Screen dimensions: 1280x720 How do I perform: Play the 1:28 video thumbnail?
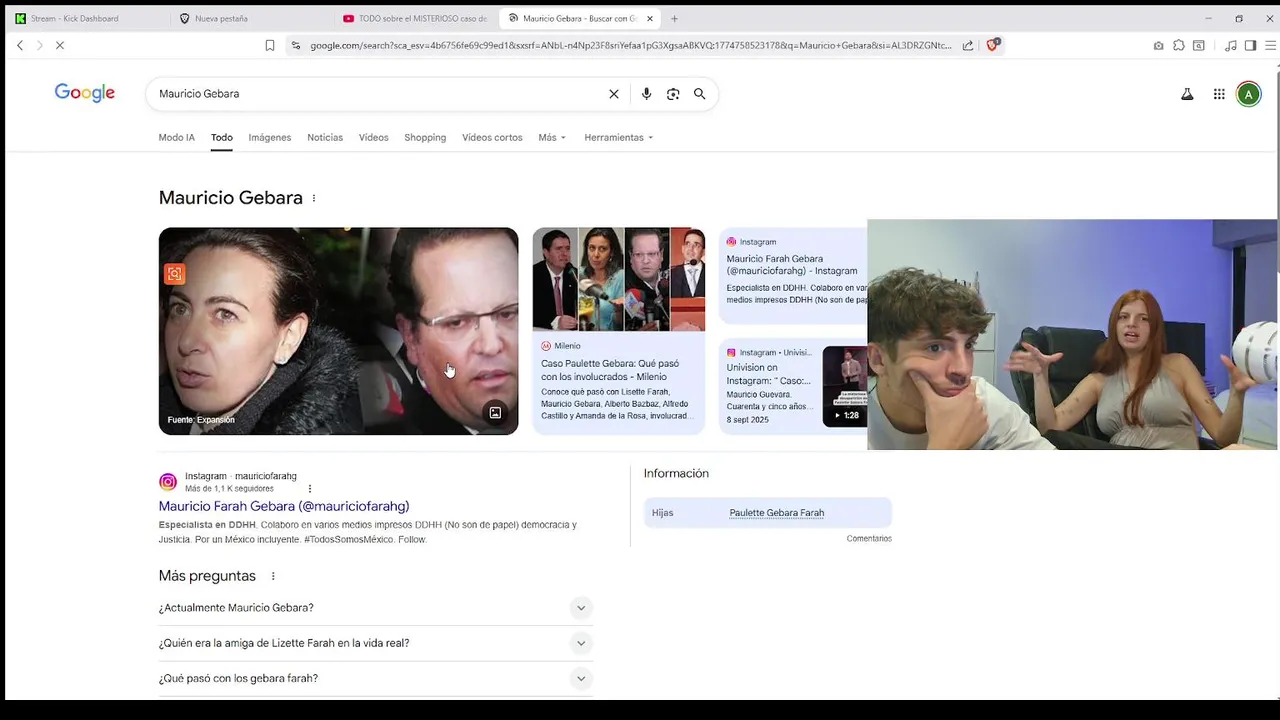click(x=845, y=387)
